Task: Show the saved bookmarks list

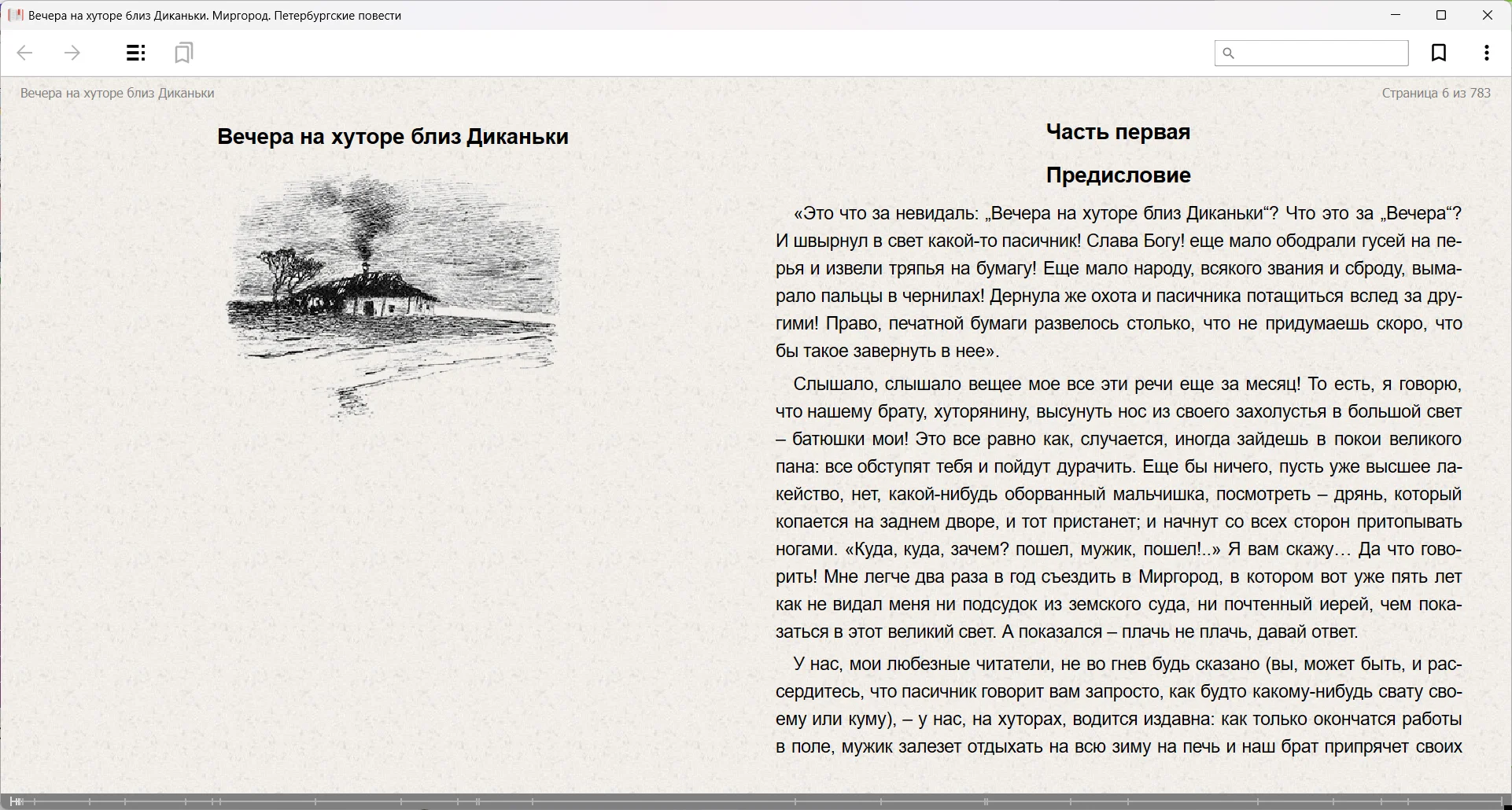Action: tap(183, 53)
